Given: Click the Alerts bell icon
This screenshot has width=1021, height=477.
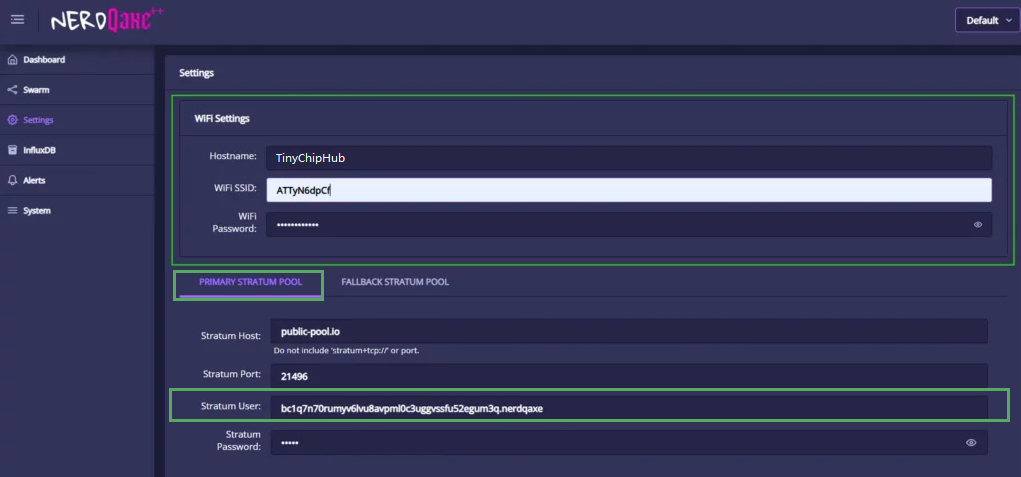Looking at the screenshot, I should tap(12, 181).
